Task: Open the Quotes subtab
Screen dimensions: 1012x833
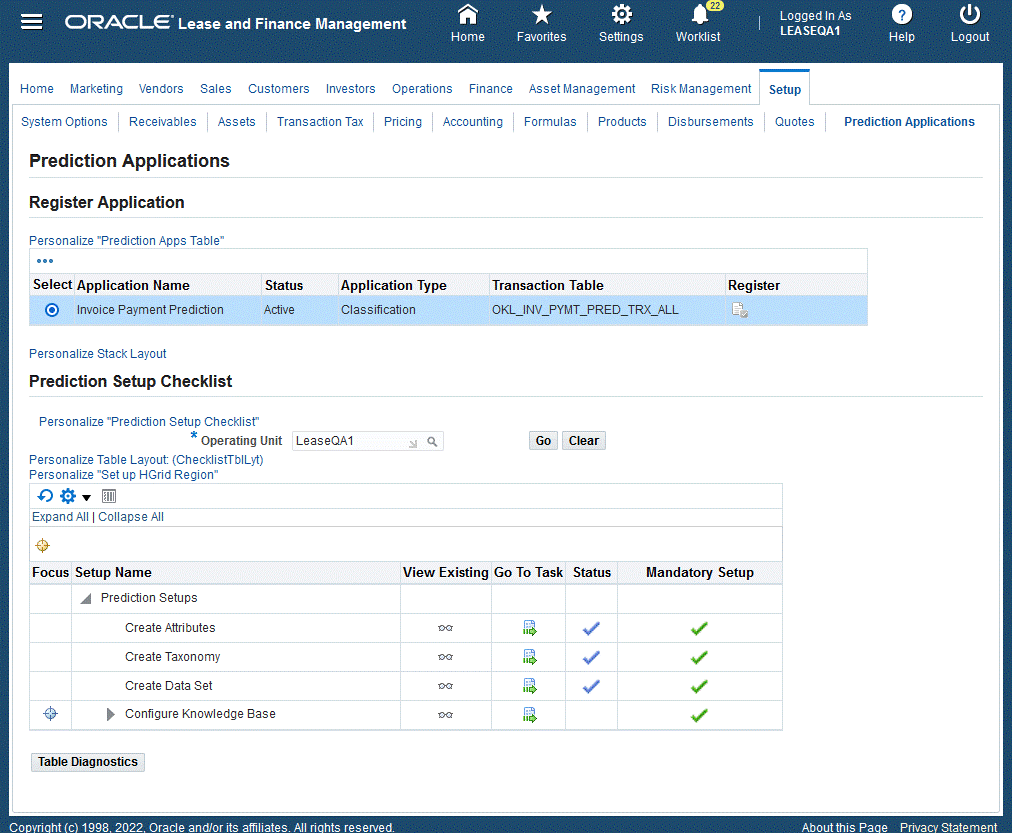Action: (x=794, y=121)
